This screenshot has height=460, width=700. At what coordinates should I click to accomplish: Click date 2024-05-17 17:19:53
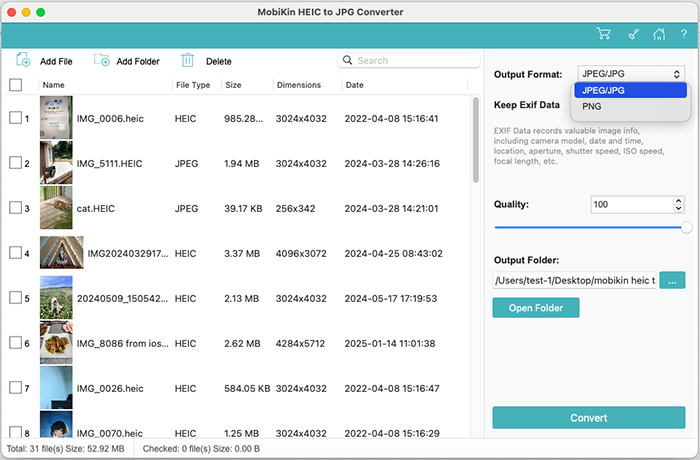[x=391, y=298]
